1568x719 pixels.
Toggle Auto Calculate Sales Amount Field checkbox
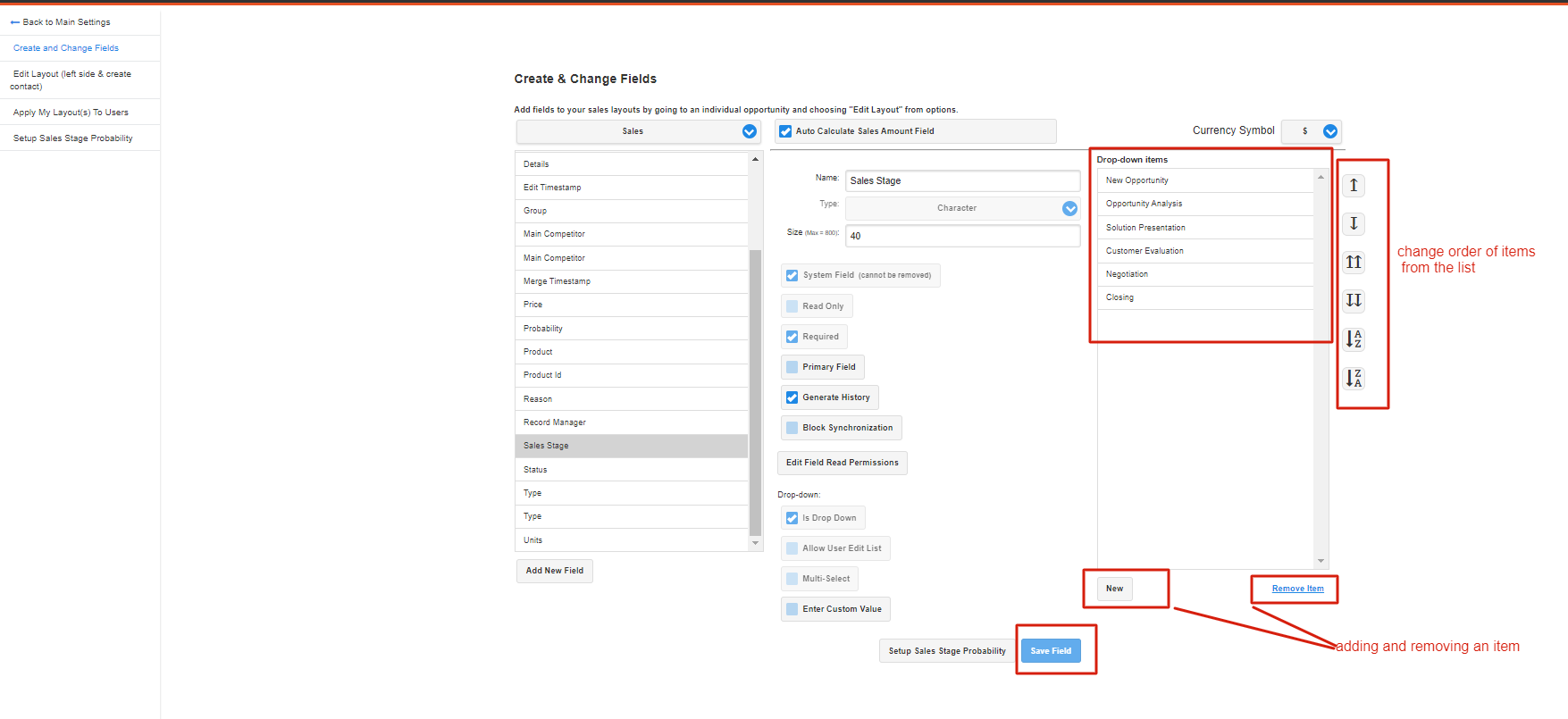785,131
